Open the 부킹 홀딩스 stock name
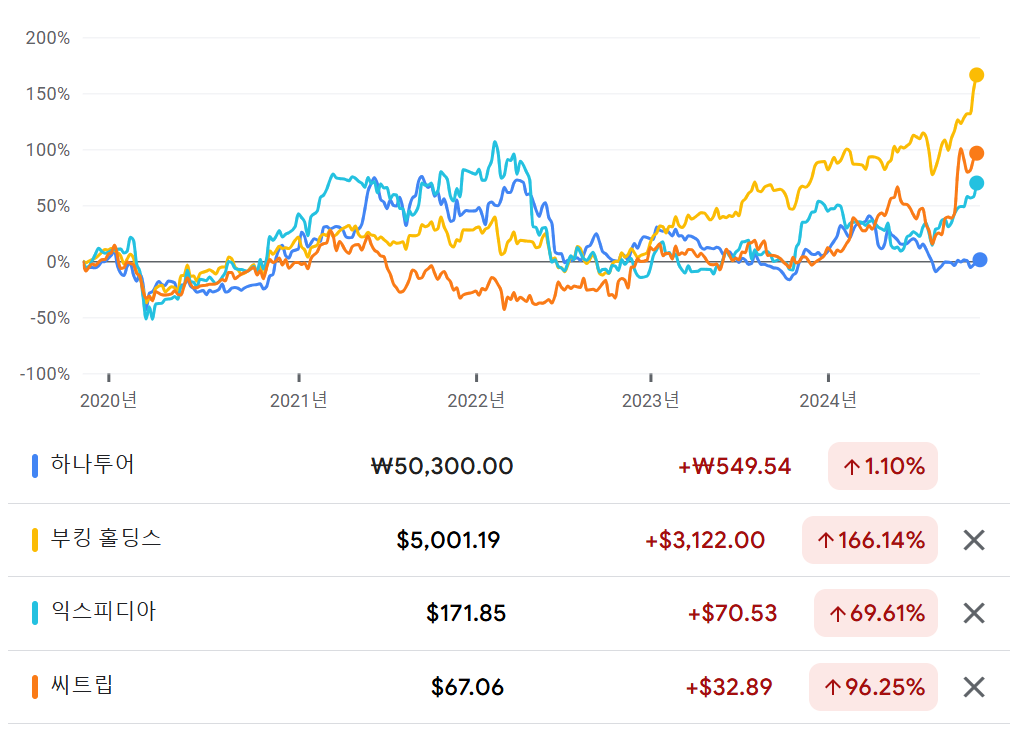Viewport: 1013px width, 731px height. click(106, 538)
